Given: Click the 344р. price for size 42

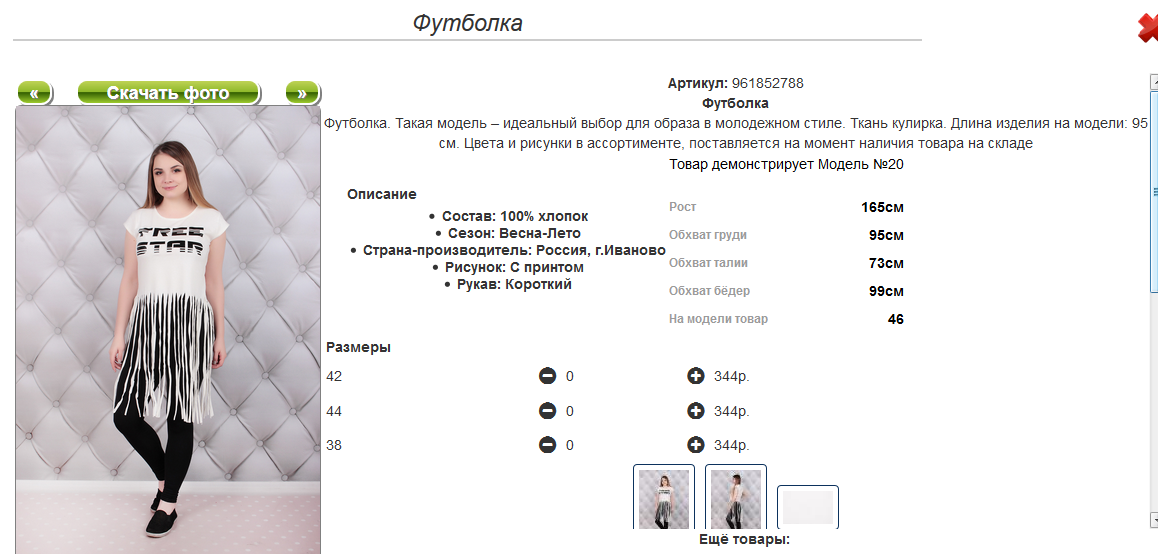Looking at the screenshot, I should pos(732,377).
